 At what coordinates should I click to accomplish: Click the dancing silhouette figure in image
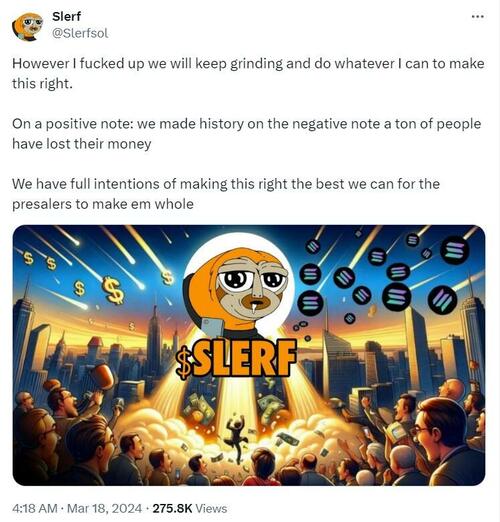(x=236, y=436)
